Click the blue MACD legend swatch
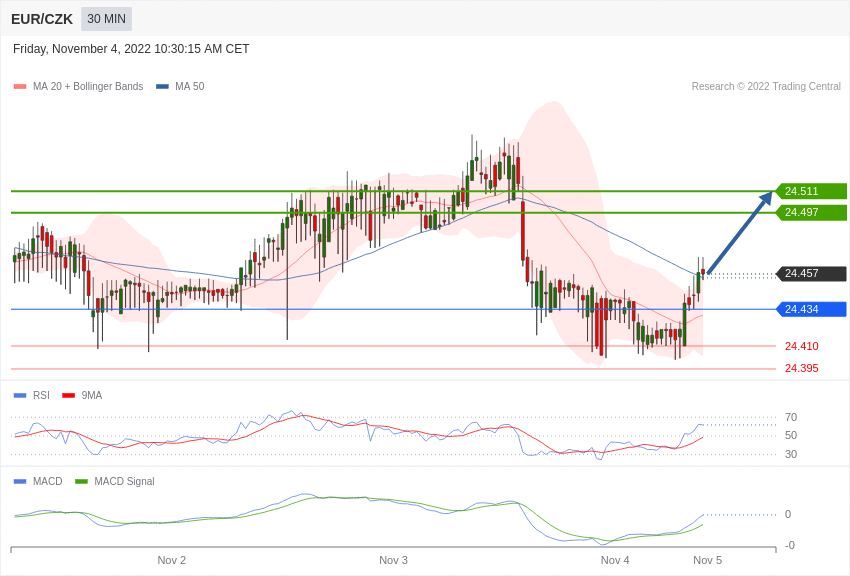 pos(20,482)
